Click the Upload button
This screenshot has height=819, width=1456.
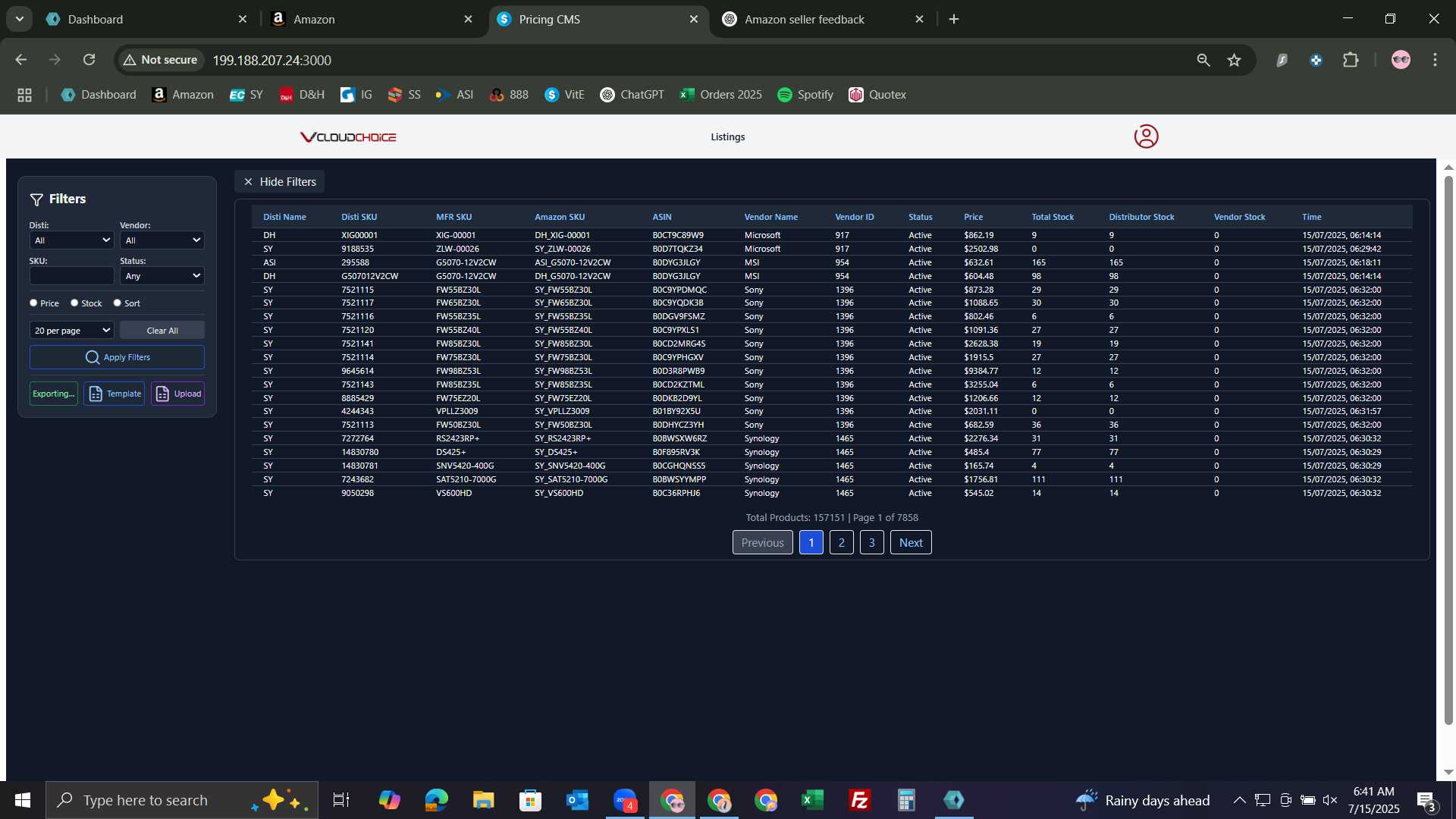point(178,394)
